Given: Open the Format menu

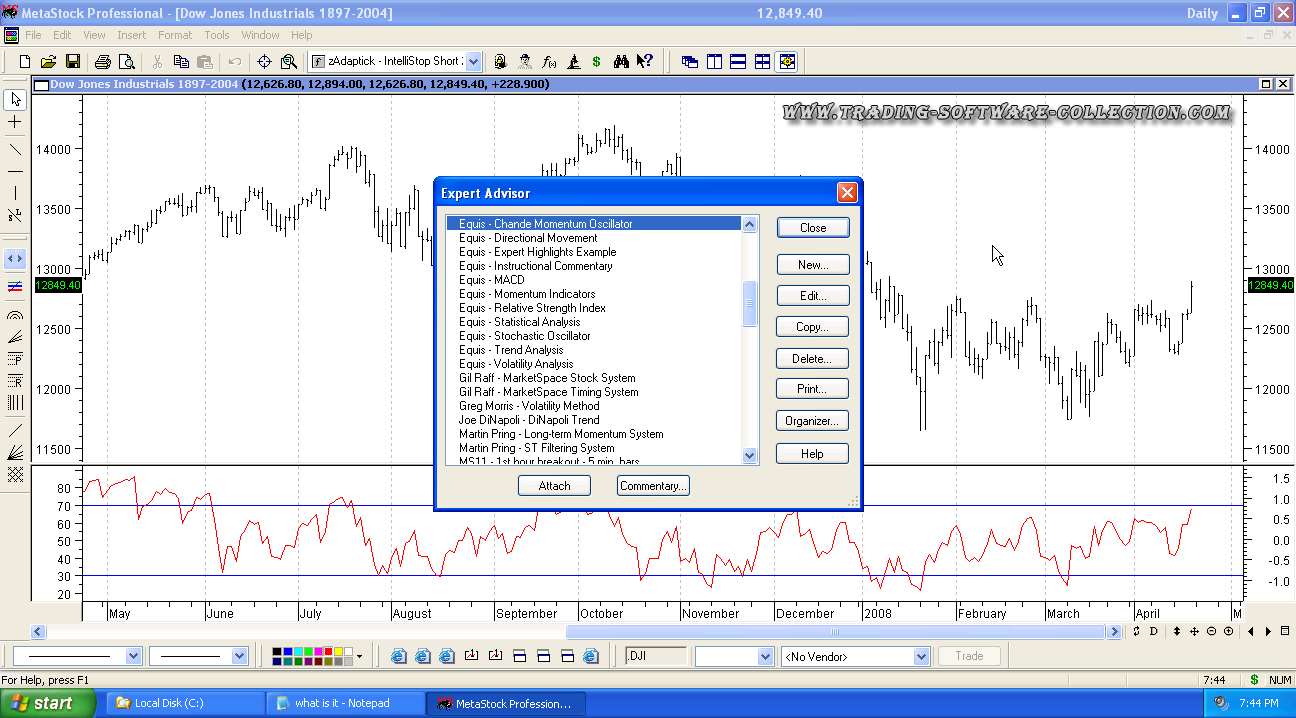Looking at the screenshot, I should (175, 35).
